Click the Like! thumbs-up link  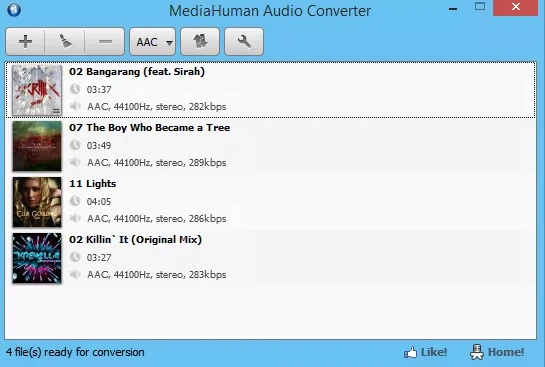click(x=425, y=352)
